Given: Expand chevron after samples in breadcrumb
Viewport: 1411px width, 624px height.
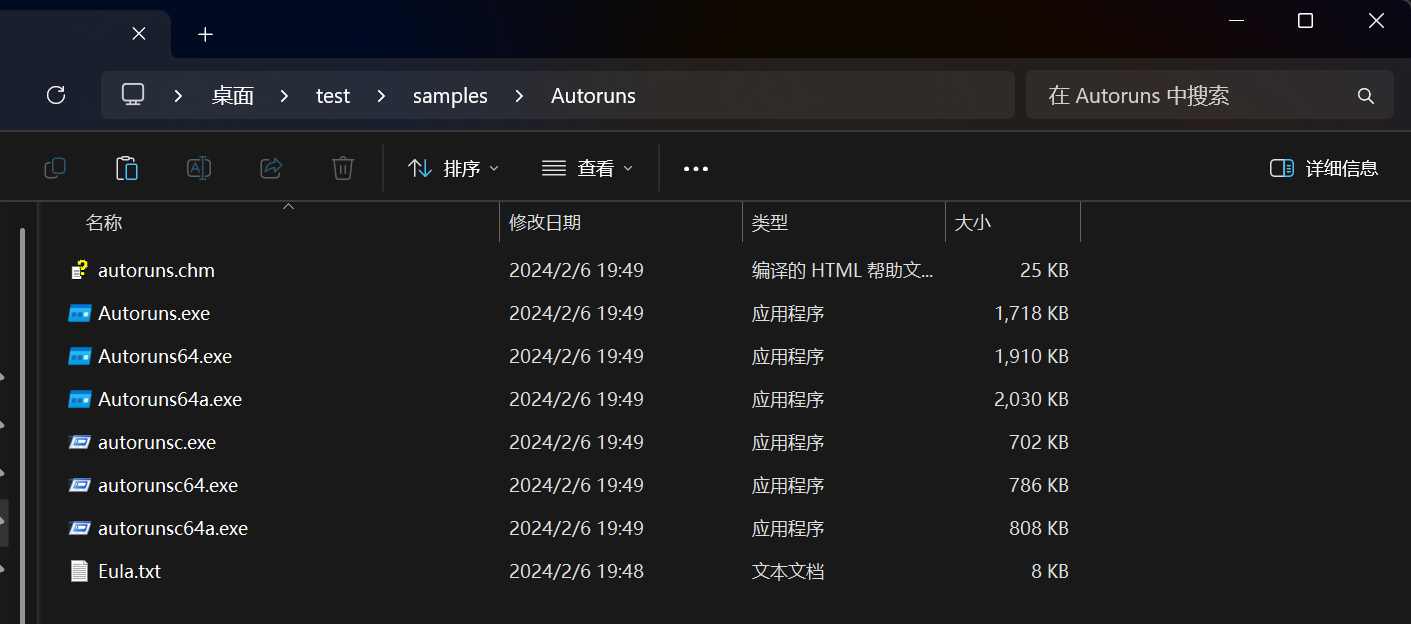Looking at the screenshot, I should [519, 96].
